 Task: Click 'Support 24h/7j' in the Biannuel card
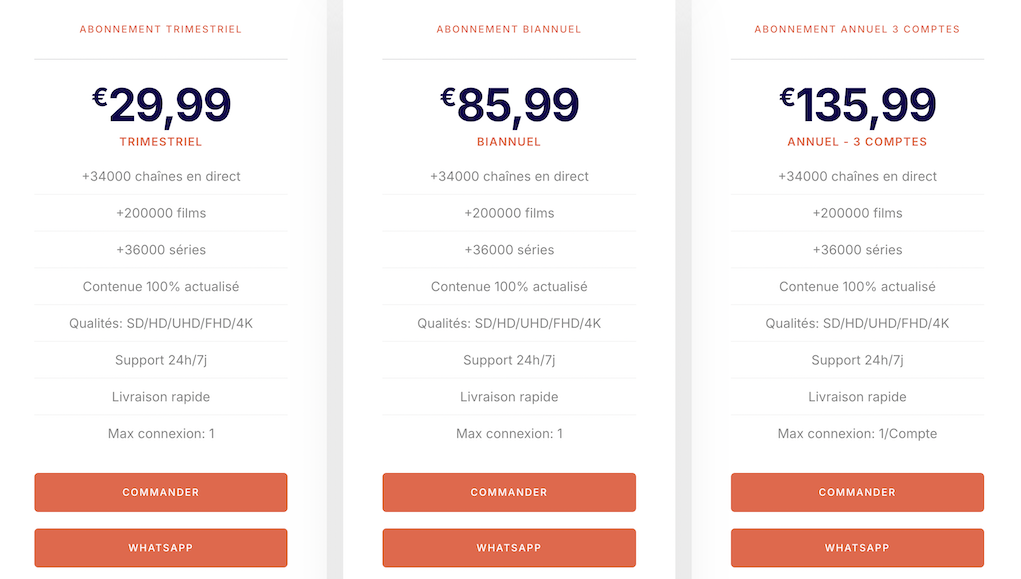(509, 360)
